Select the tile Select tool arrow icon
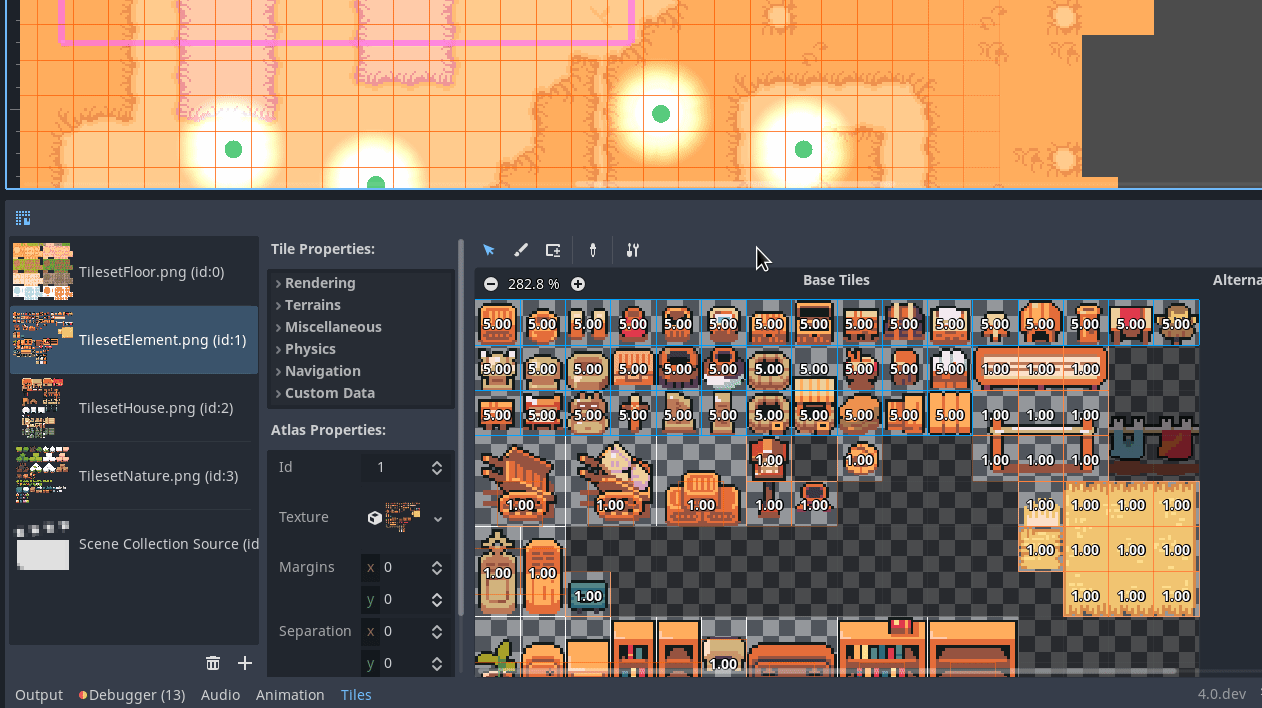This screenshot has height=708, width=1262. click(489, 250)
